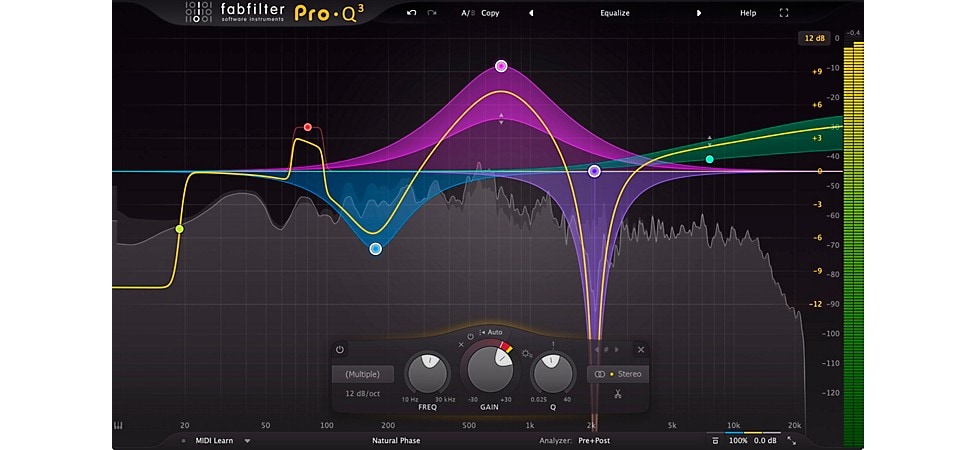Screen dimensions: 976x450
Task: Select next band with right triangle
Action: pos(617,350)
